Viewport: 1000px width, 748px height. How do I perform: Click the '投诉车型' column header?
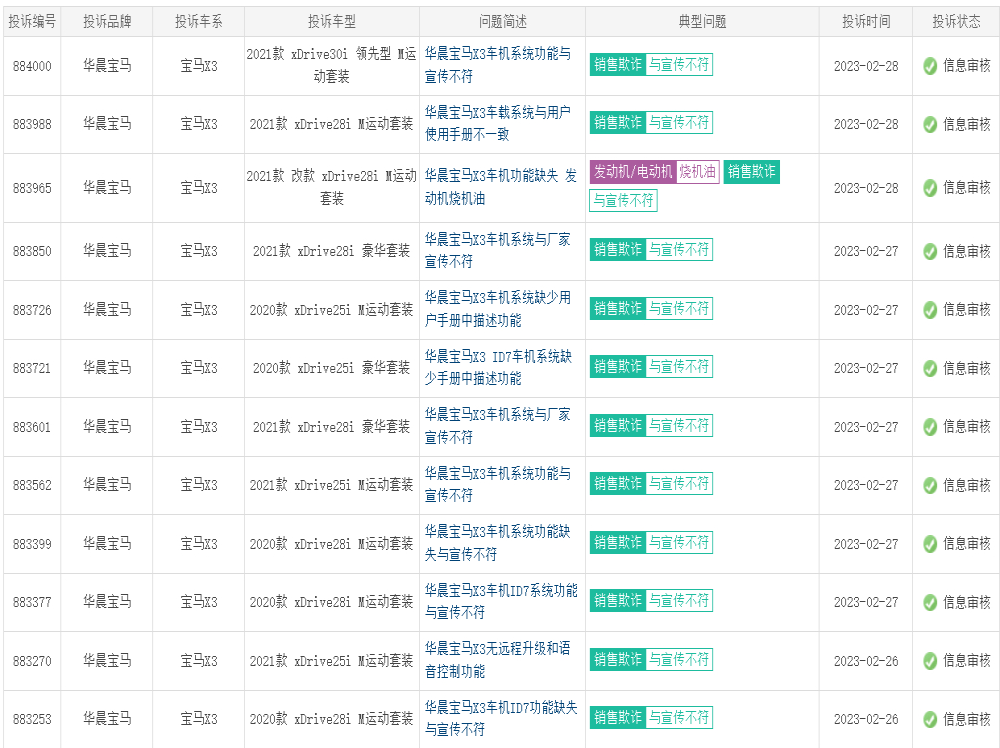(332, 22)
